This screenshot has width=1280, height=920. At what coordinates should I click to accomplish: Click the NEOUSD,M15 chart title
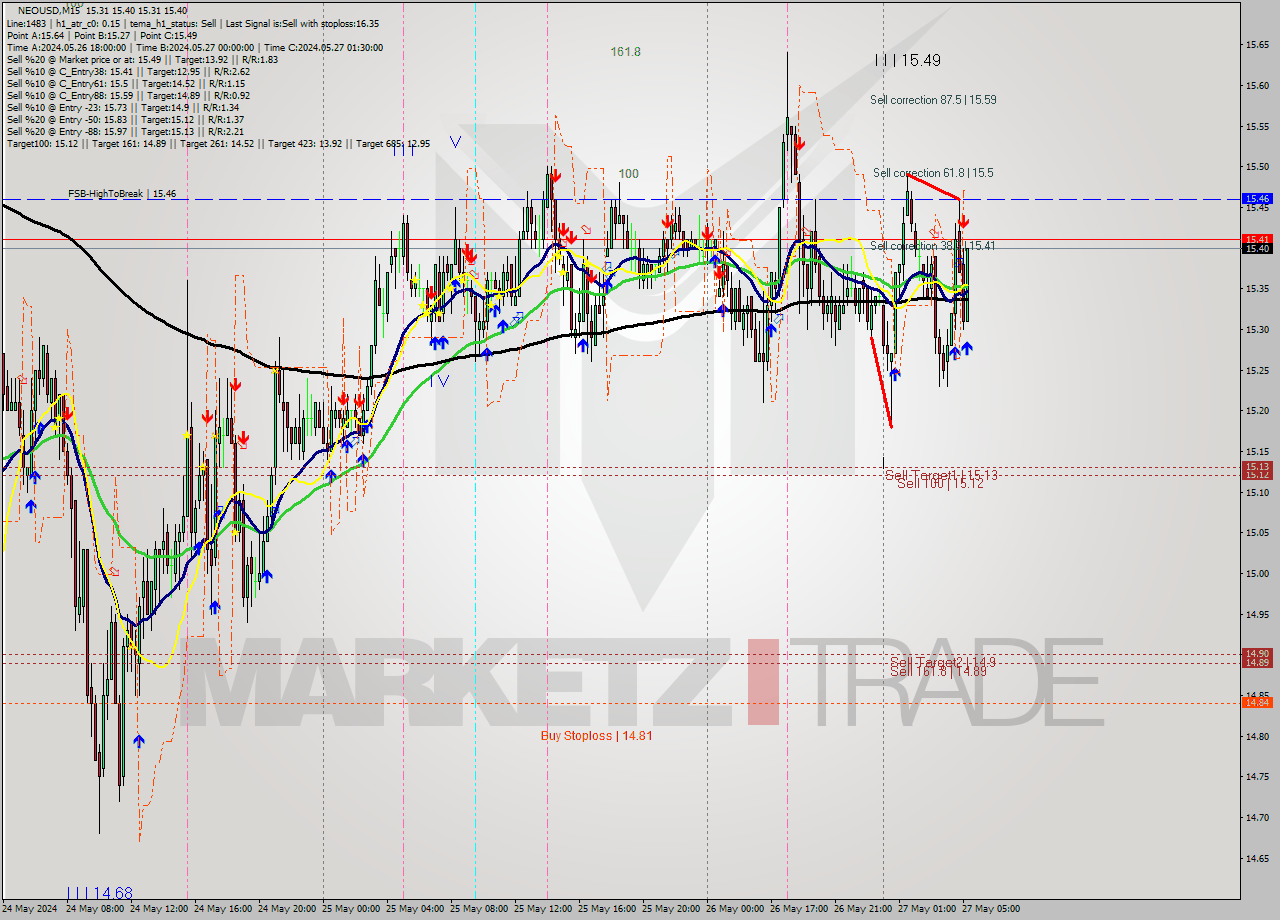101,11
